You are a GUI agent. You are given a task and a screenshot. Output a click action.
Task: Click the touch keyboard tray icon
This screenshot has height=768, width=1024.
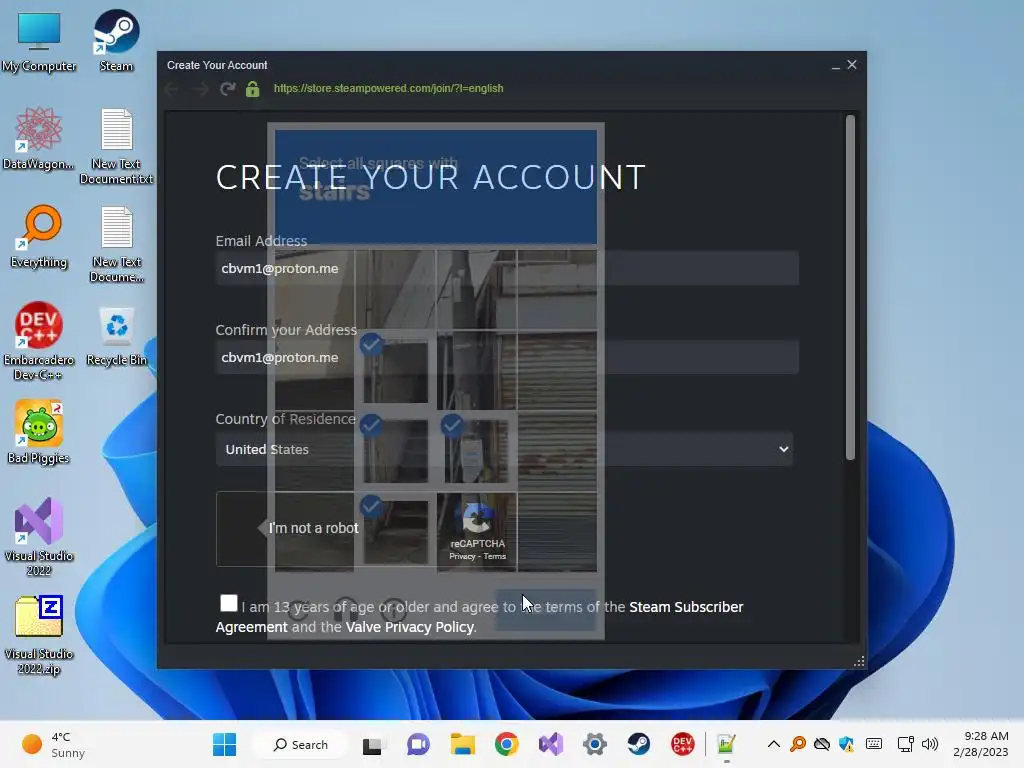click(874, 744)
